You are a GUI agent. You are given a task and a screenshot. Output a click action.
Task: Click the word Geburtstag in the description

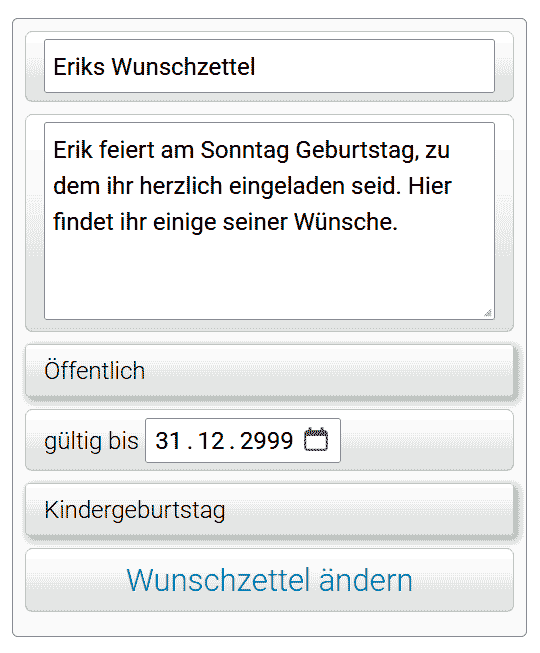point(357,150)
